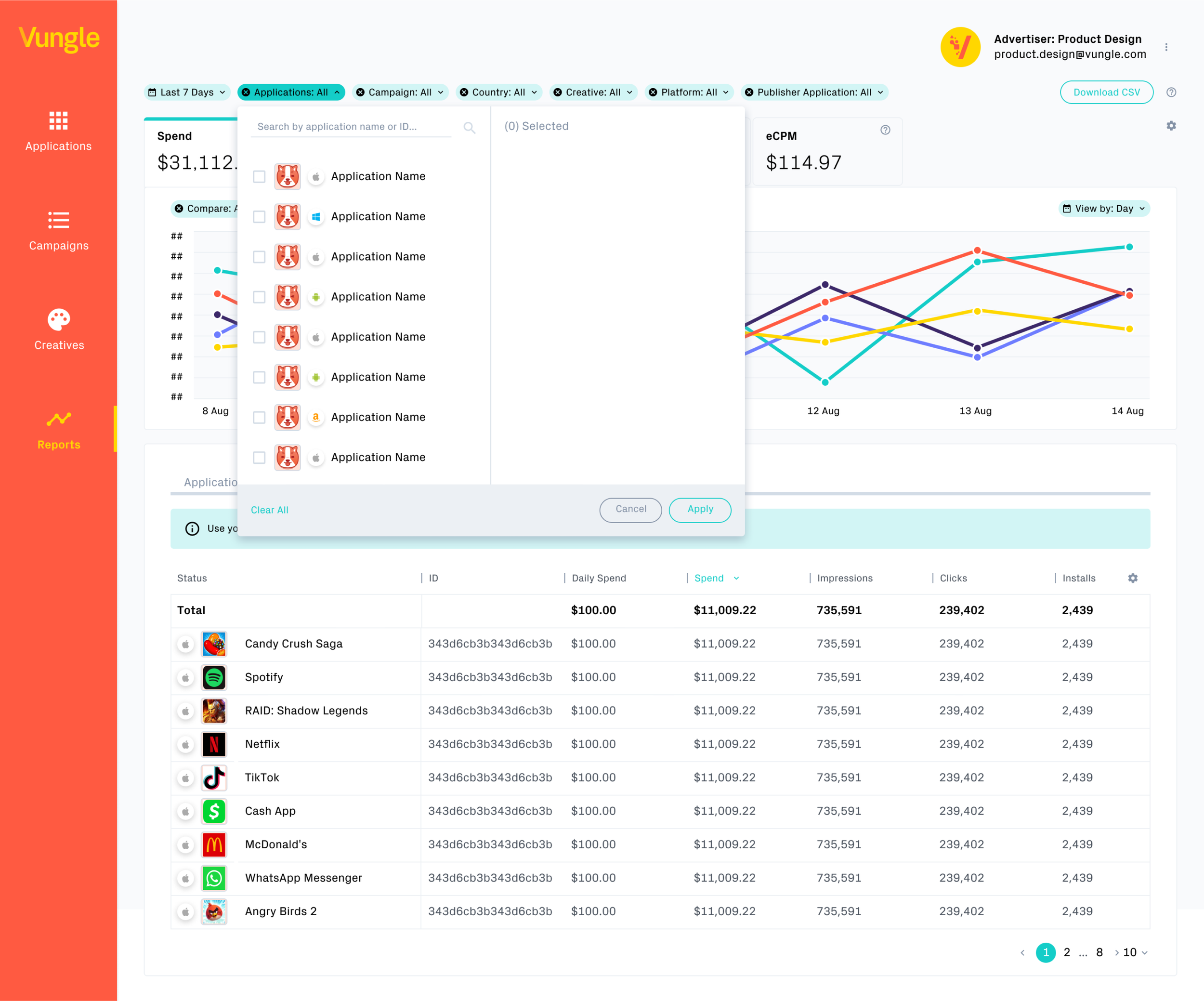
Task: Check the sixth Application Name checkbox
Action: tap(259, 377)
